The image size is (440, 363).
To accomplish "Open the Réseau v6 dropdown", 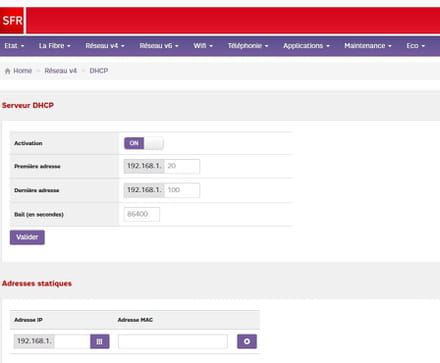I will coord(159,46).
